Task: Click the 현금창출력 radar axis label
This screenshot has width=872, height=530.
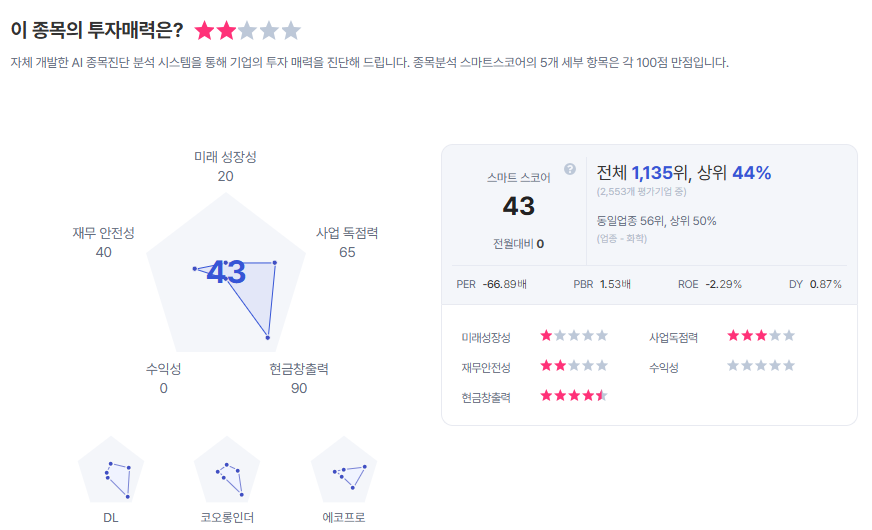Action: tap(299, 369)
